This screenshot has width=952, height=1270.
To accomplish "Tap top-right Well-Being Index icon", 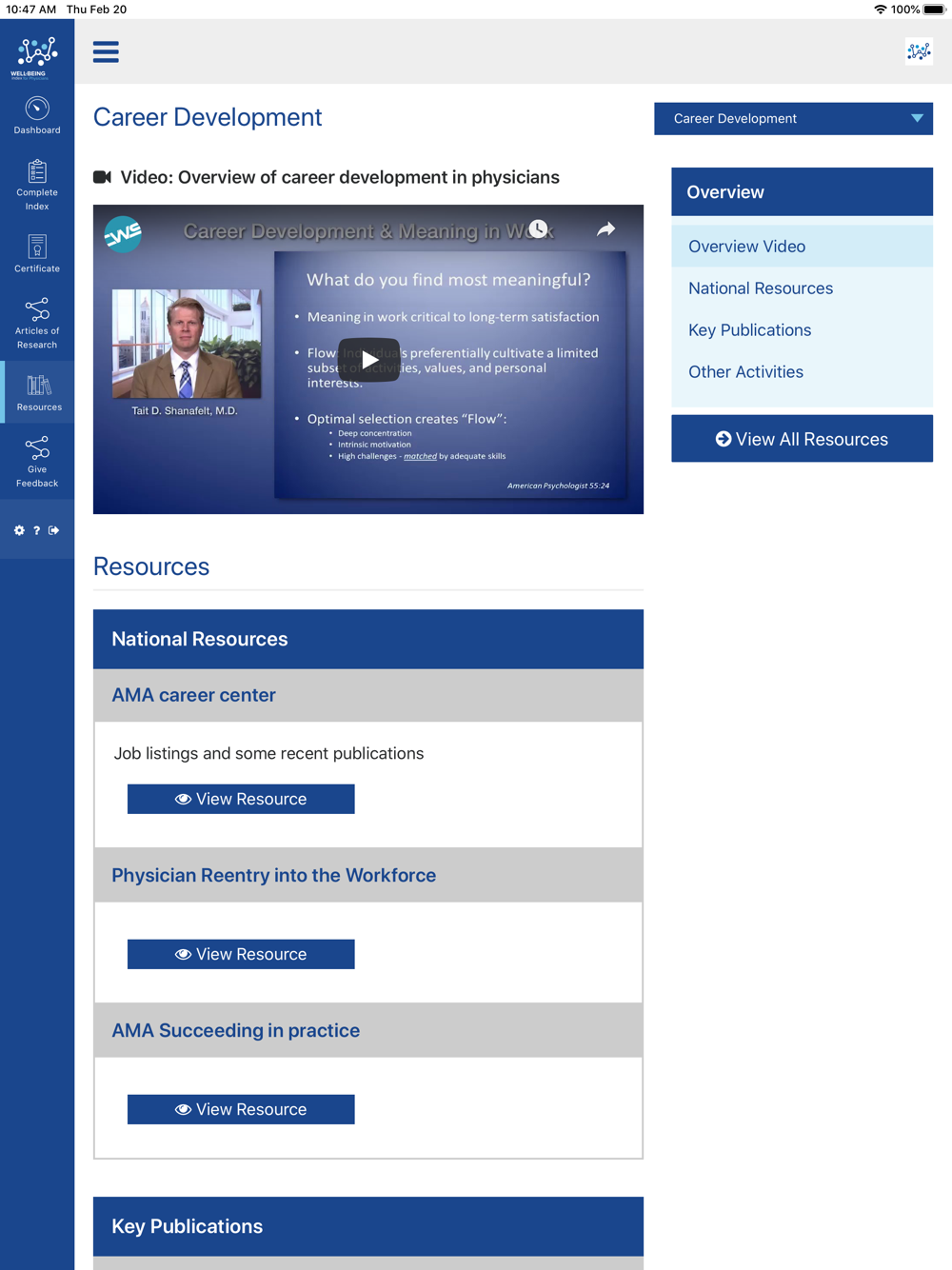I will [x=919, y=51].
